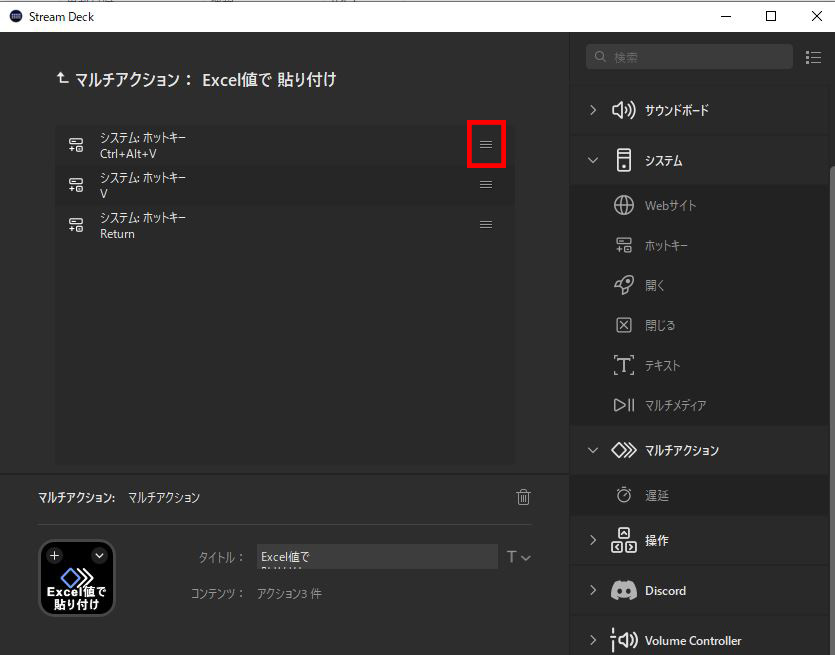The height and width of the screenshot is (655, 835).
Task: Click the reorder handle for the Return action
Action: 486,224
